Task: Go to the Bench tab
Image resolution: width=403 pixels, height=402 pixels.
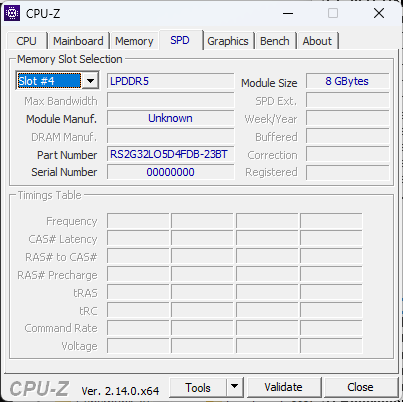Action: click(275, 41)
